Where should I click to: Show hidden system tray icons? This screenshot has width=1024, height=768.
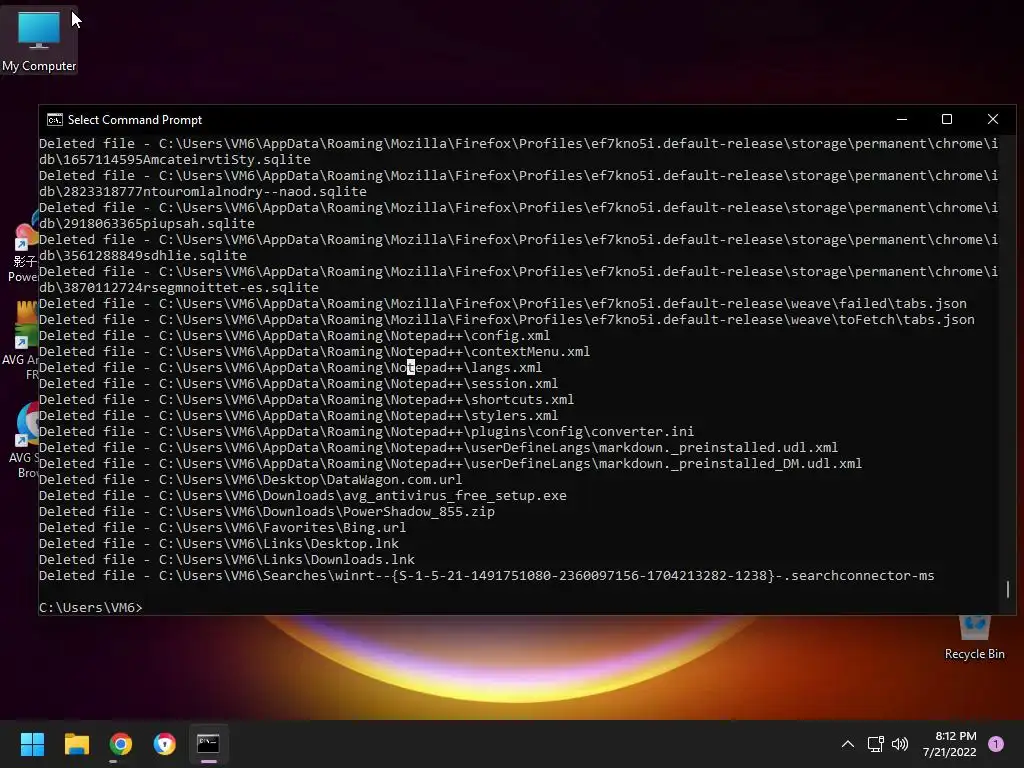click(x=848, y=744)
